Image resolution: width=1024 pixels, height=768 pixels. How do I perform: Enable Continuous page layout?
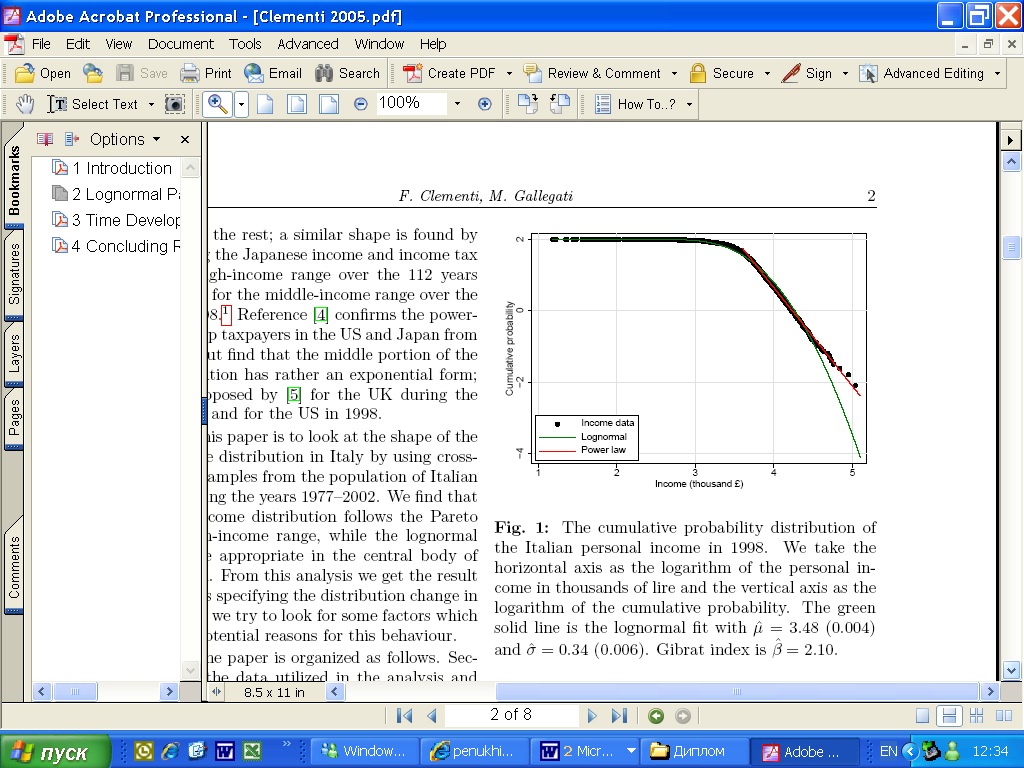949,716
